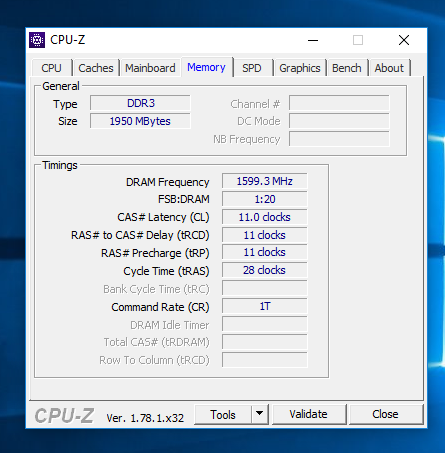Screen dimensions: 445x453
Task: Click the empty Channel # field
Action: point(339,103)
